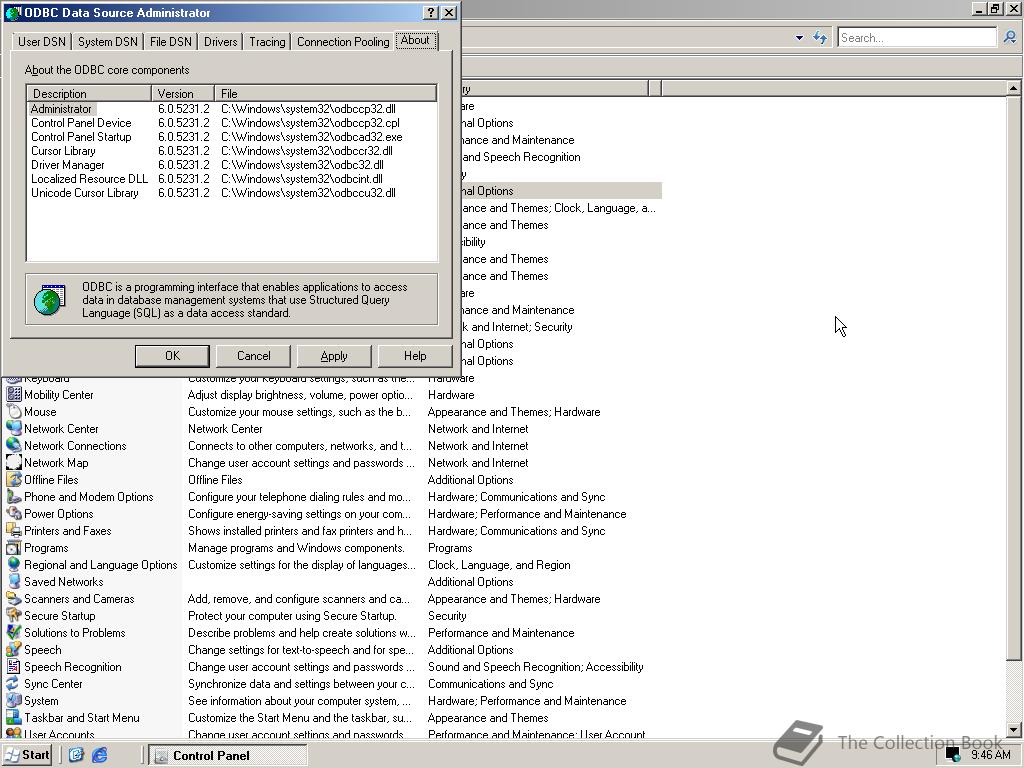Open the Start menu
Image resolution: width=1024 pixels, height=768 pixels.
[27, 755]
